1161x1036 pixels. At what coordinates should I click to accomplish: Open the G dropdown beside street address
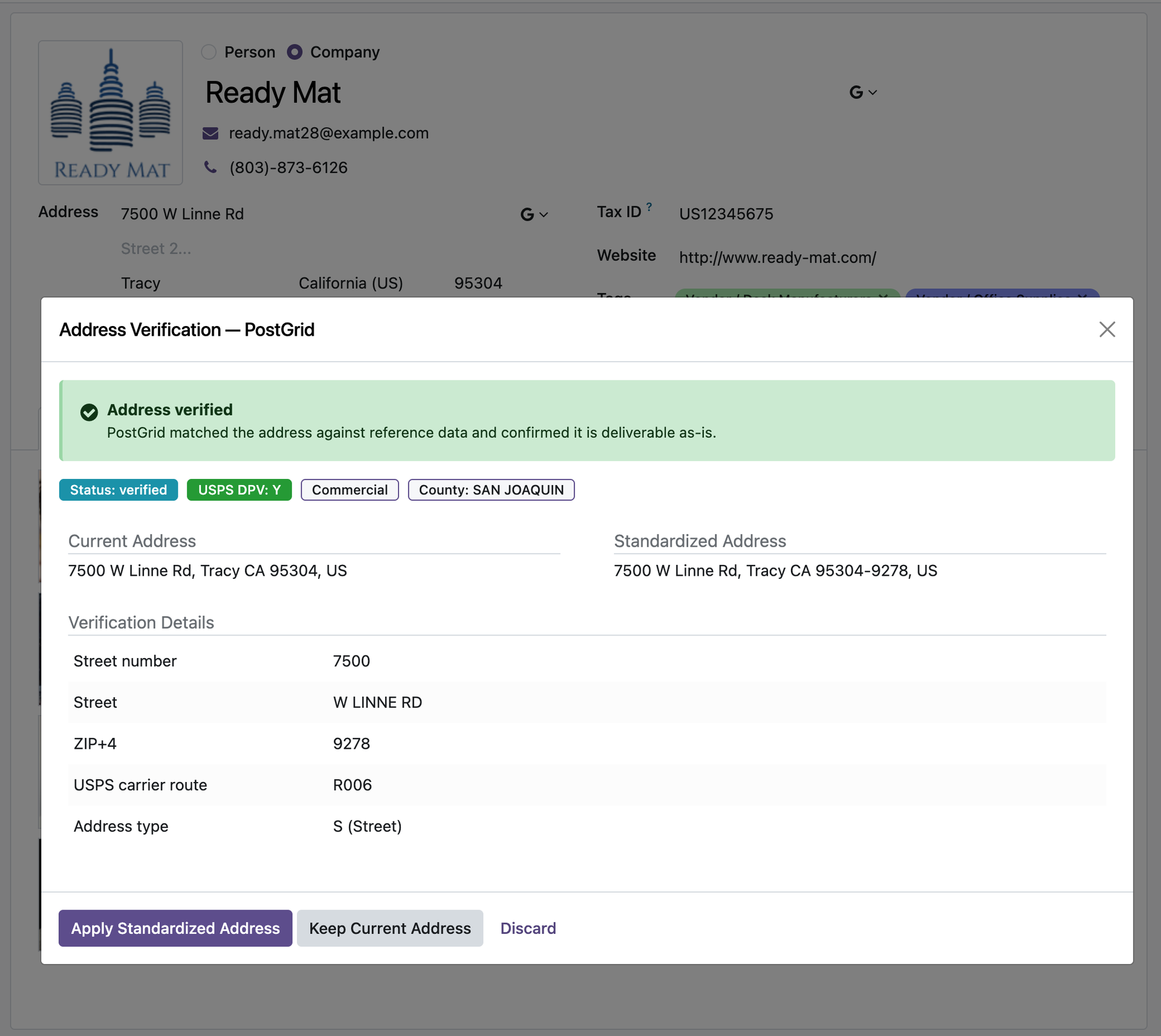534,214
